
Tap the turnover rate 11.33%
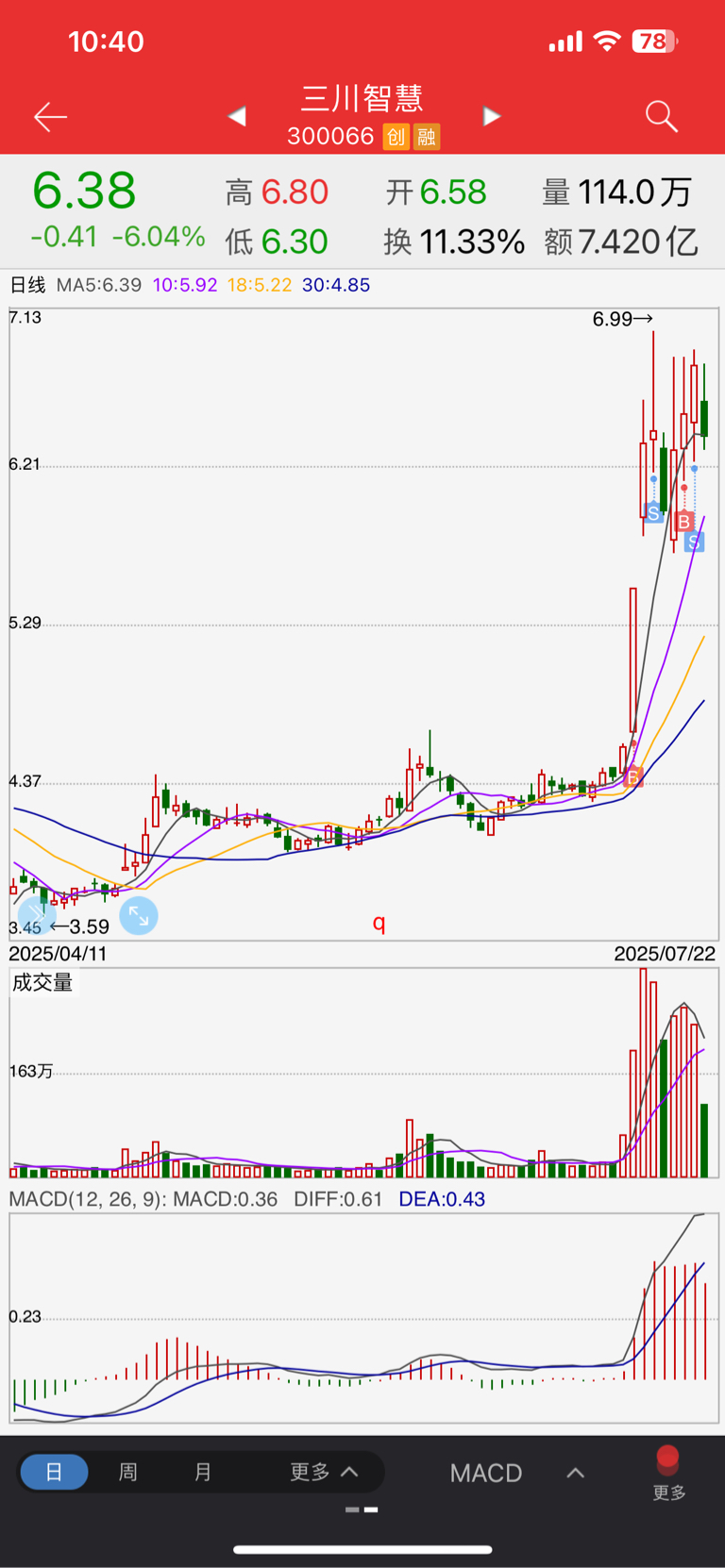pos(472,242)
